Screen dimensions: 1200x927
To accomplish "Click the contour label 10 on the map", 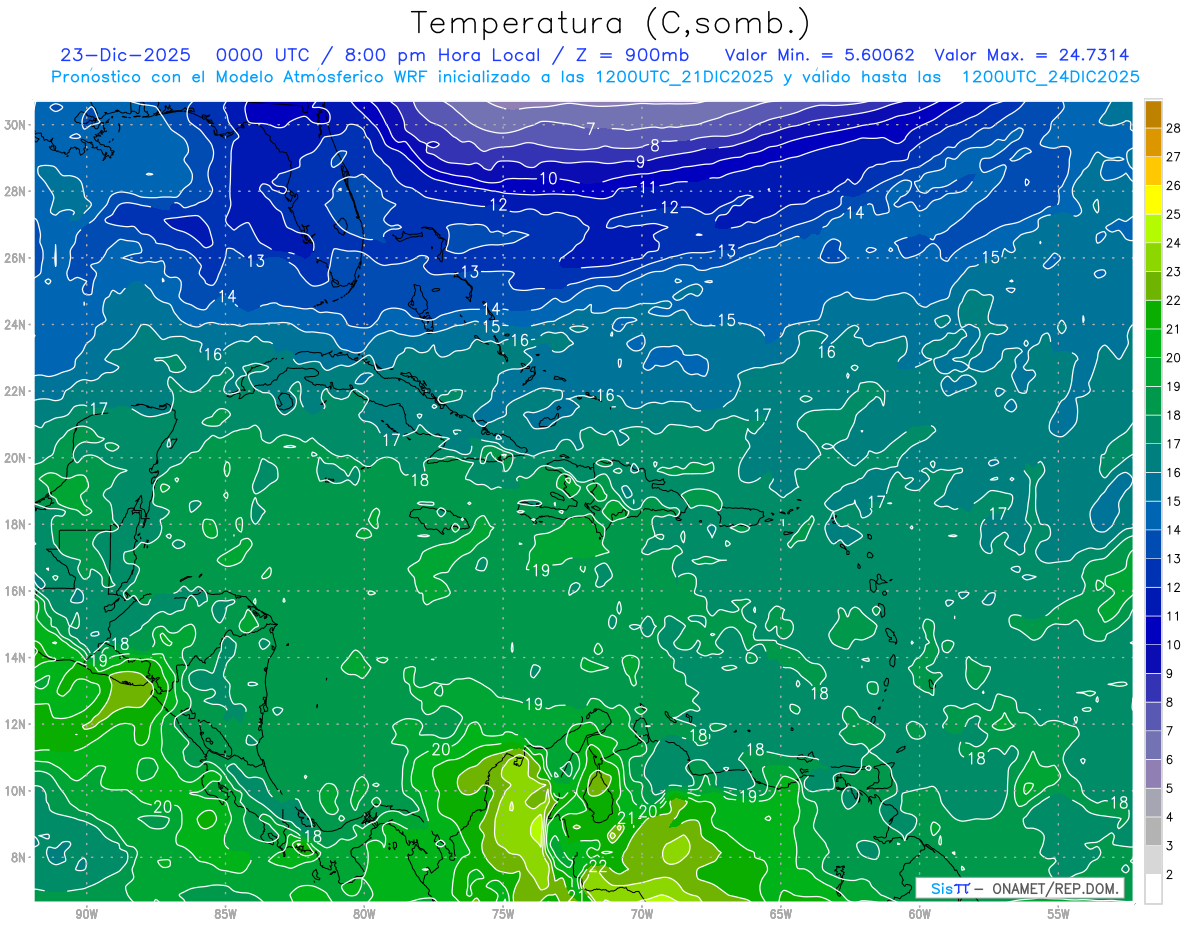I will pos(548,178).
